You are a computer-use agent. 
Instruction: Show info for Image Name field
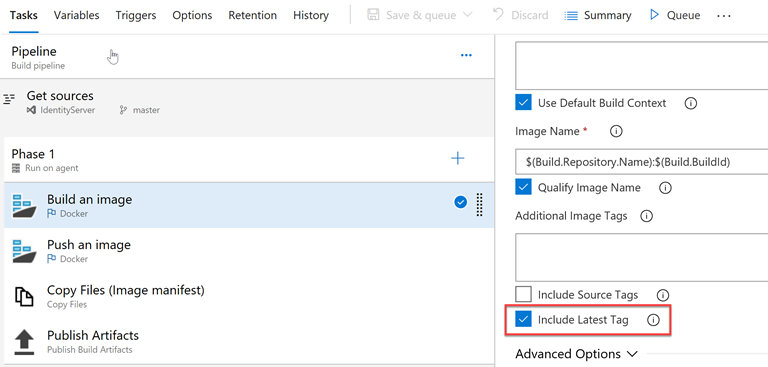tap(616, 131)
